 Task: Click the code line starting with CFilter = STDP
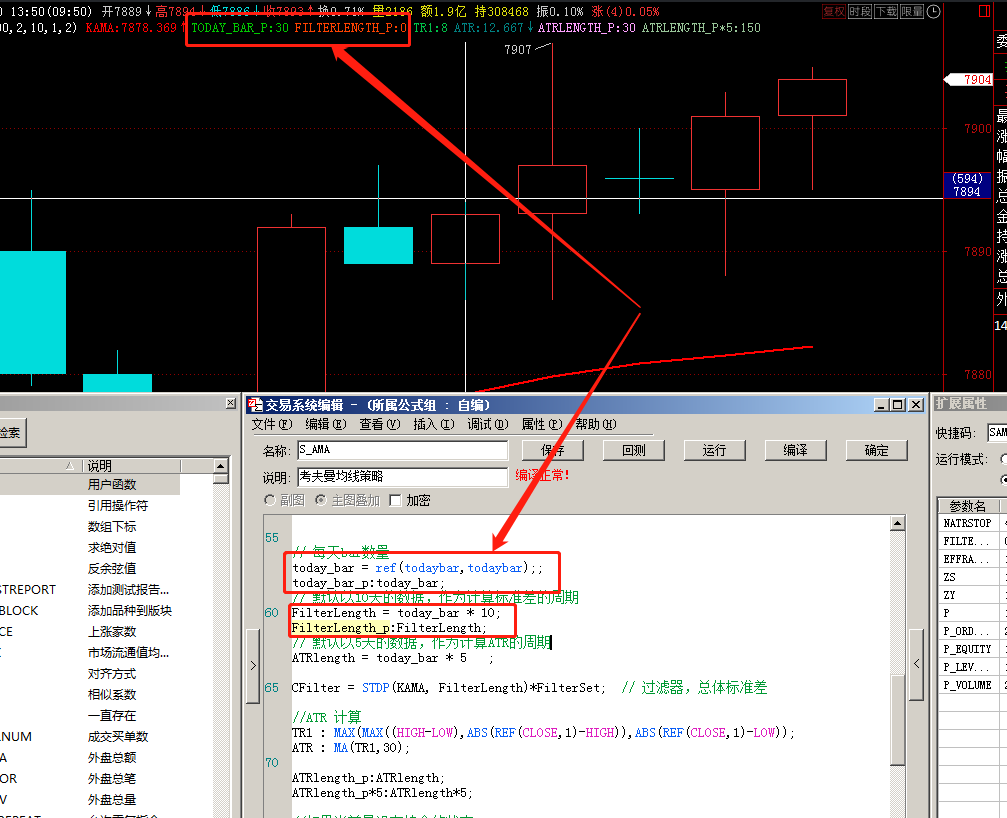coord(529,688)
